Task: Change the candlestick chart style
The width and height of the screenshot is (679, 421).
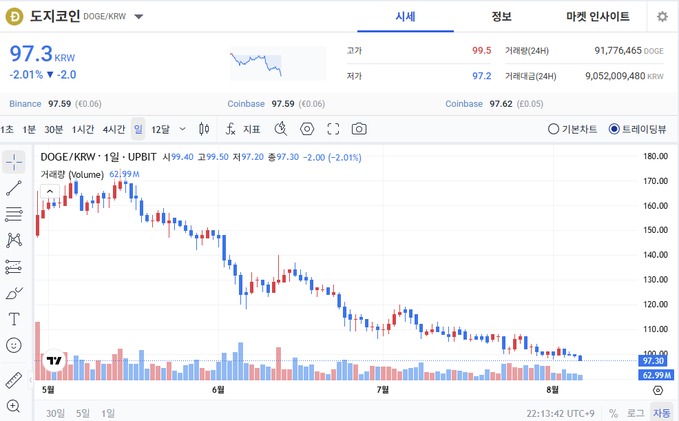Action: [204, 129]
